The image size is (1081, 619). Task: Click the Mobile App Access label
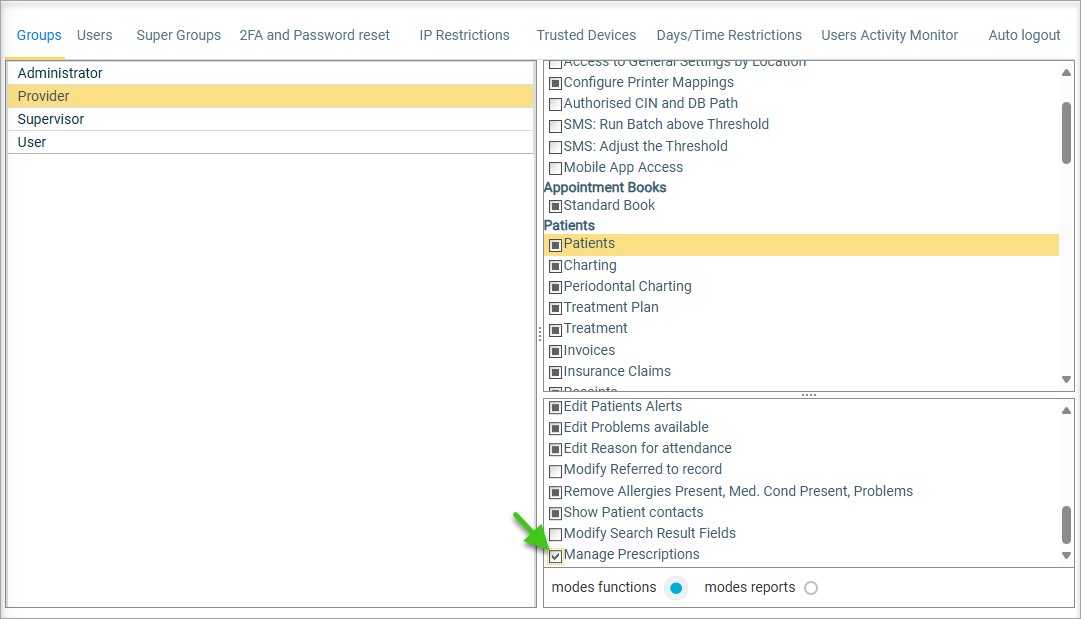pyautogui.click(x=623, y=168)
